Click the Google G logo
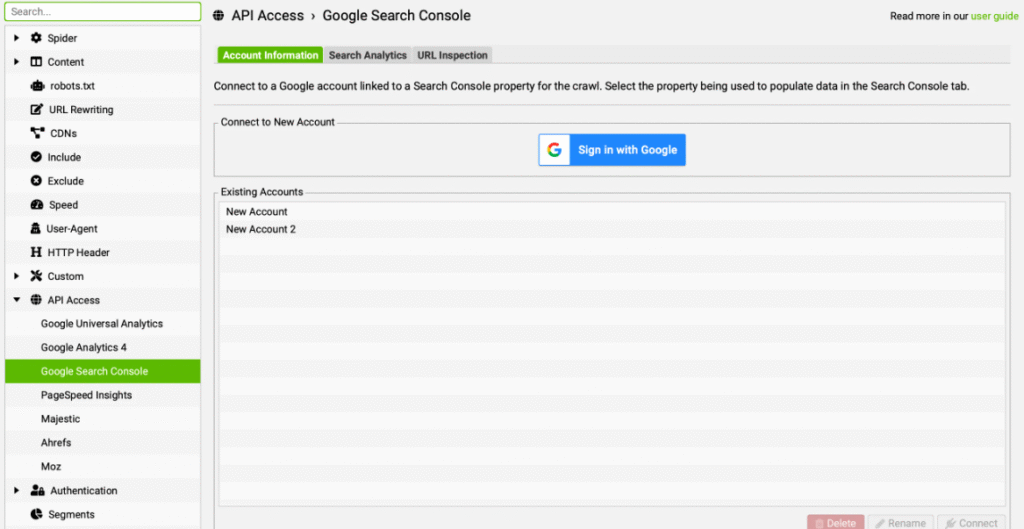Viewport: 1024px width, 529px height. click(x=554, y=150)
